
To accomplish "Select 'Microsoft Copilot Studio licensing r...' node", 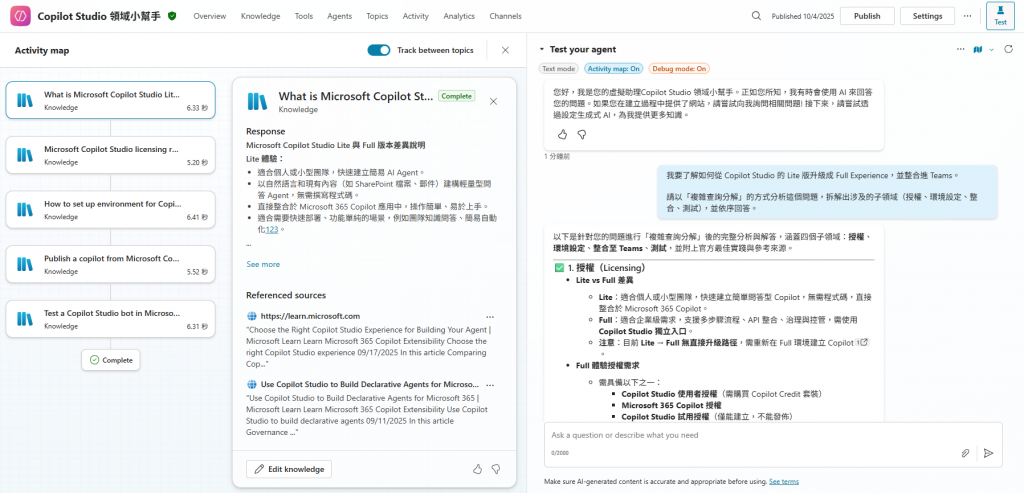I will coord(110,155).
